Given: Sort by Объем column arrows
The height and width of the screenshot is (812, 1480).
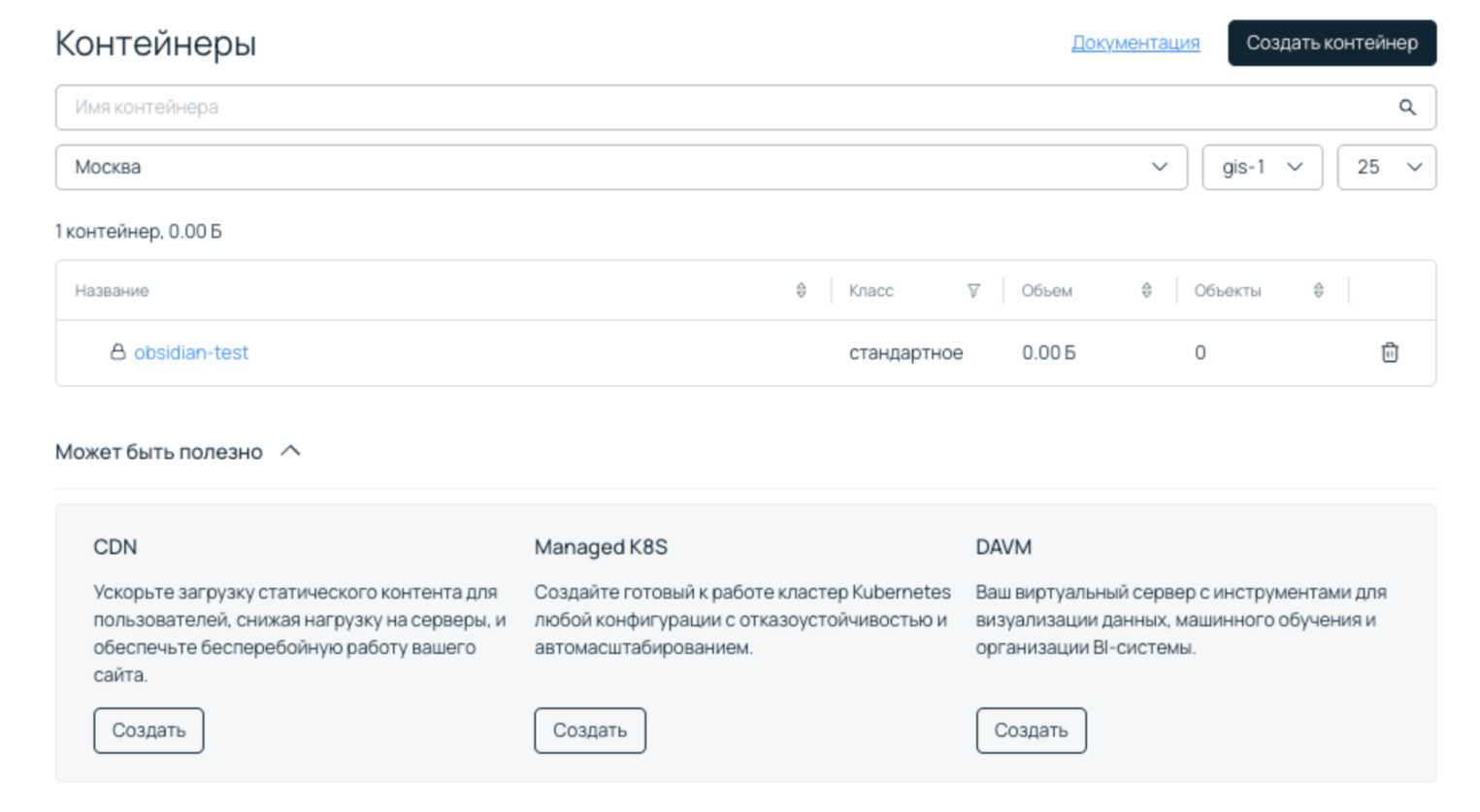Looking at the screenshot, I should pyautogui.click(x=1146, y=290).
